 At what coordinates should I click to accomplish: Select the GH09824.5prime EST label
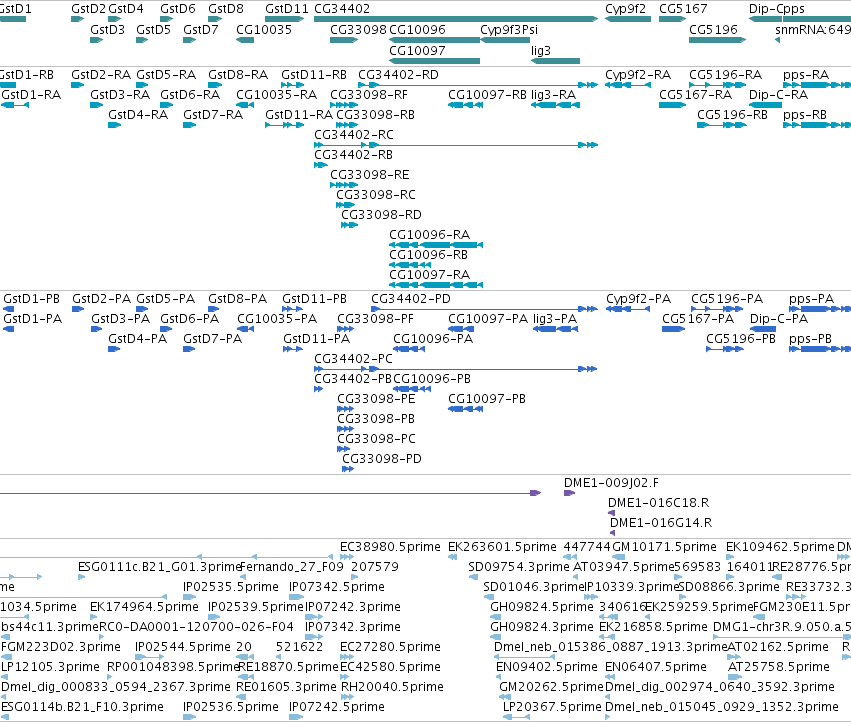coord(542,607)
